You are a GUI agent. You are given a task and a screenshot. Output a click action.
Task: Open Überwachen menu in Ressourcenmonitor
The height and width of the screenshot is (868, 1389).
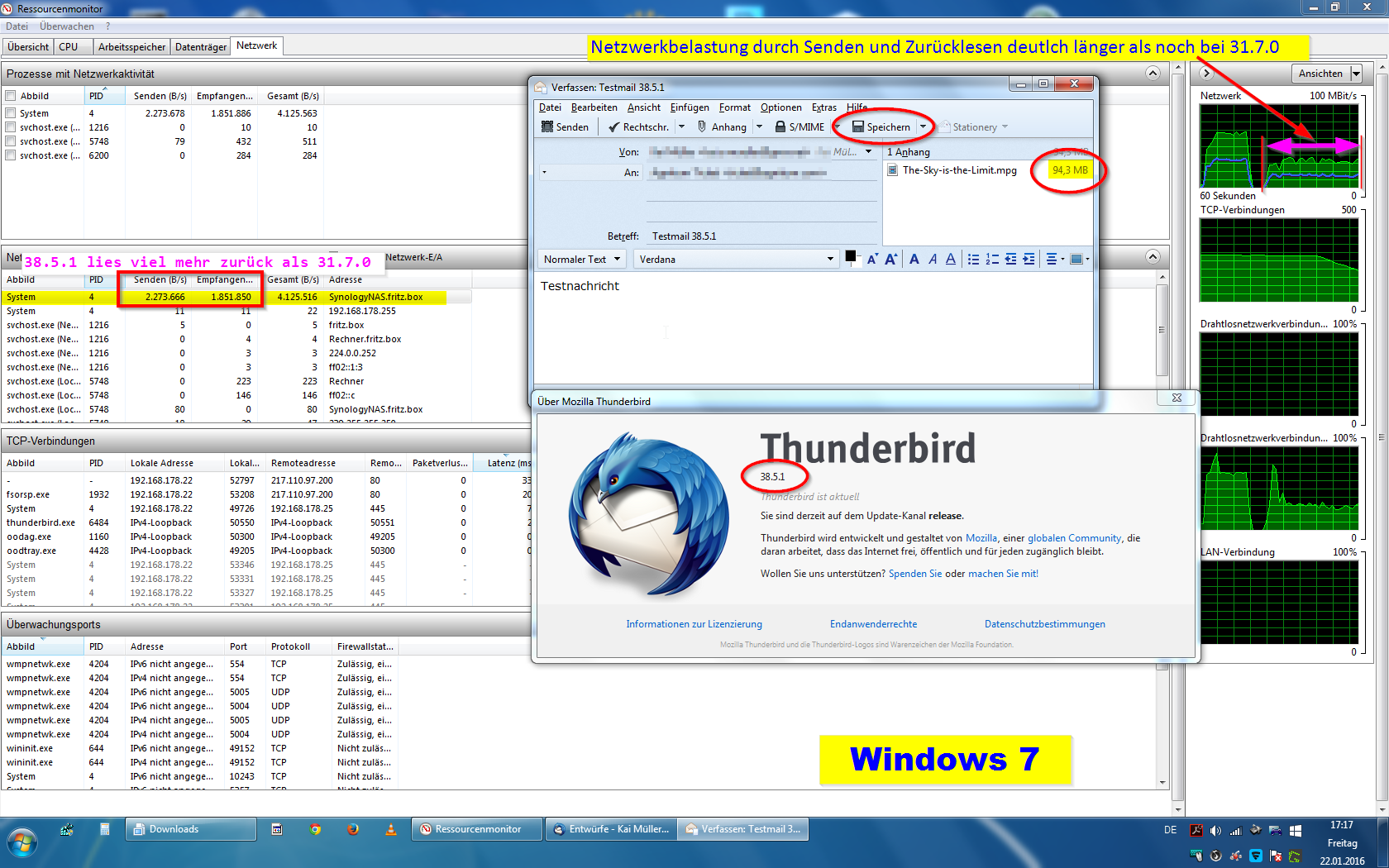67,26
